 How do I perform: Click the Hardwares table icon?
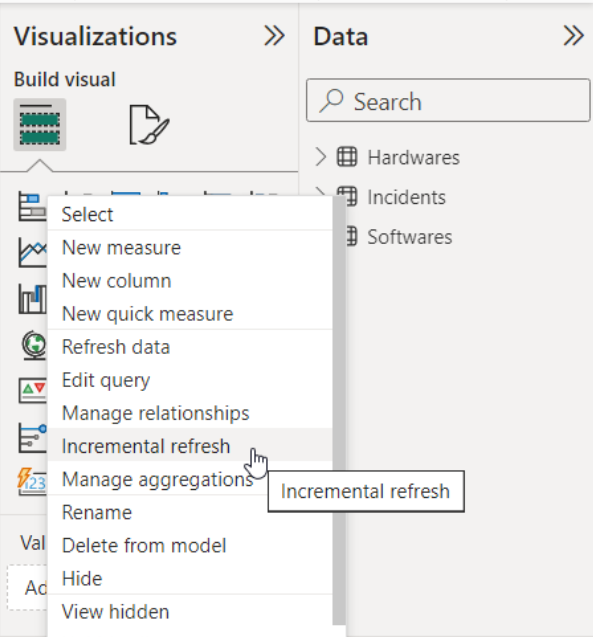tap(347, 157)
